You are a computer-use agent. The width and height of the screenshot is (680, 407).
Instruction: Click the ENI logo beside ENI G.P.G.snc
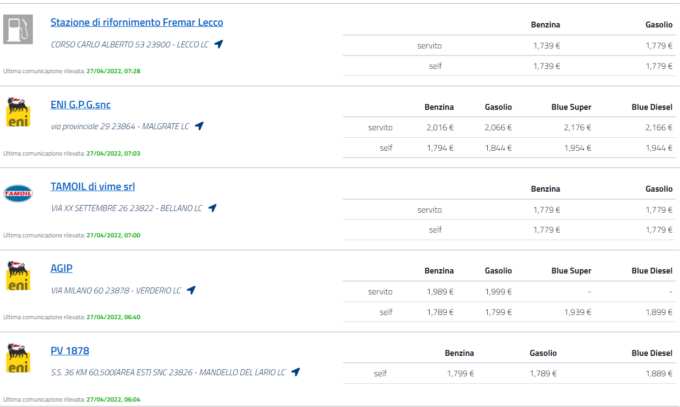click(x=18, y=112)
